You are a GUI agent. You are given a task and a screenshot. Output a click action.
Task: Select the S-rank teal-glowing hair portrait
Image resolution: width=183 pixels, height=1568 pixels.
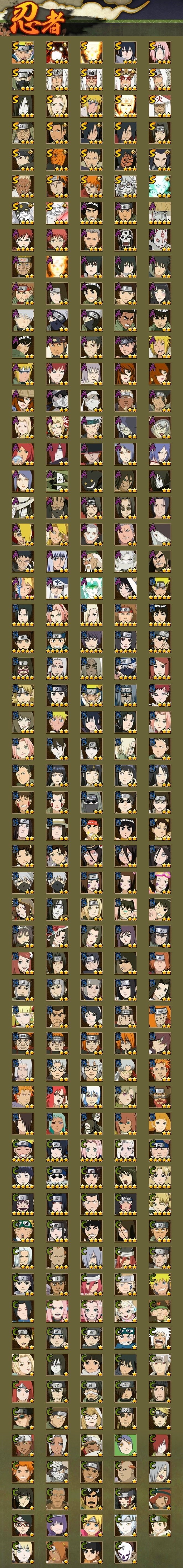pos(160,186)
